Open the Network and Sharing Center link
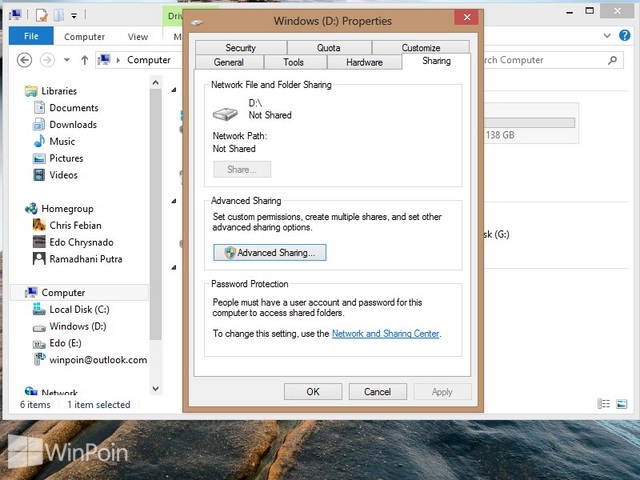Image resolution: width=640 pixels, height=480 pixels. click(386, 334)
